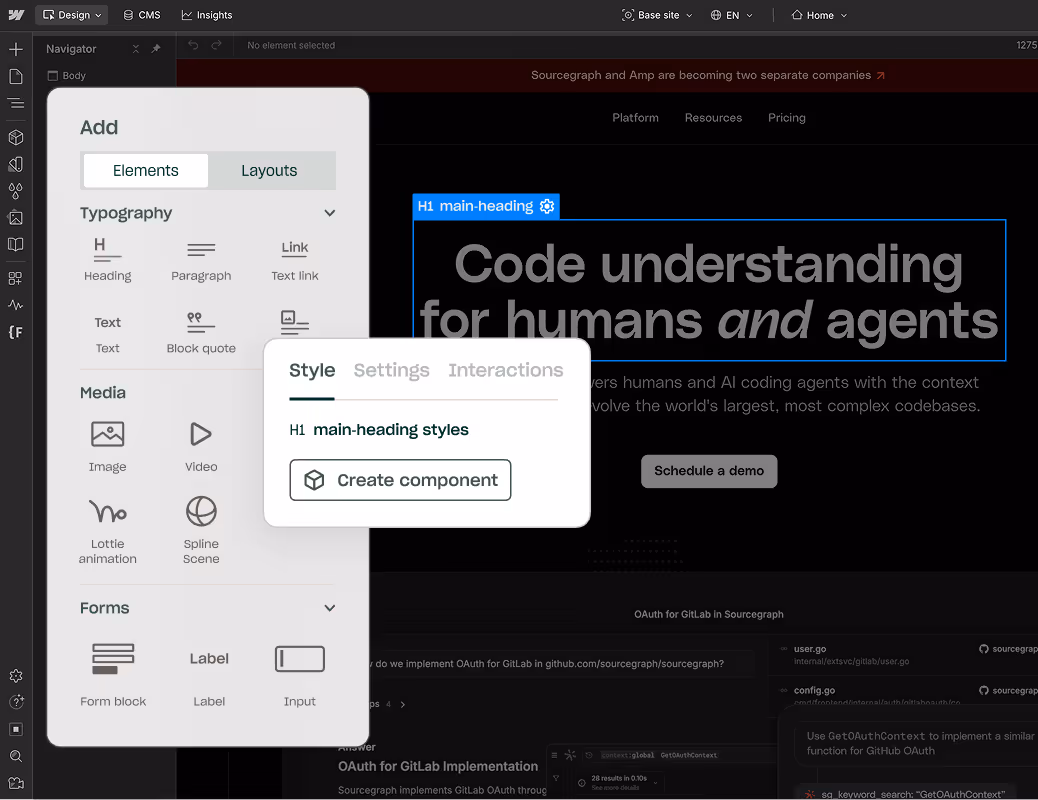Image resolution: width=1038 pixels, height=800 pixels.
Task: Pin the Navigator panel
Action: coord(156,48)
